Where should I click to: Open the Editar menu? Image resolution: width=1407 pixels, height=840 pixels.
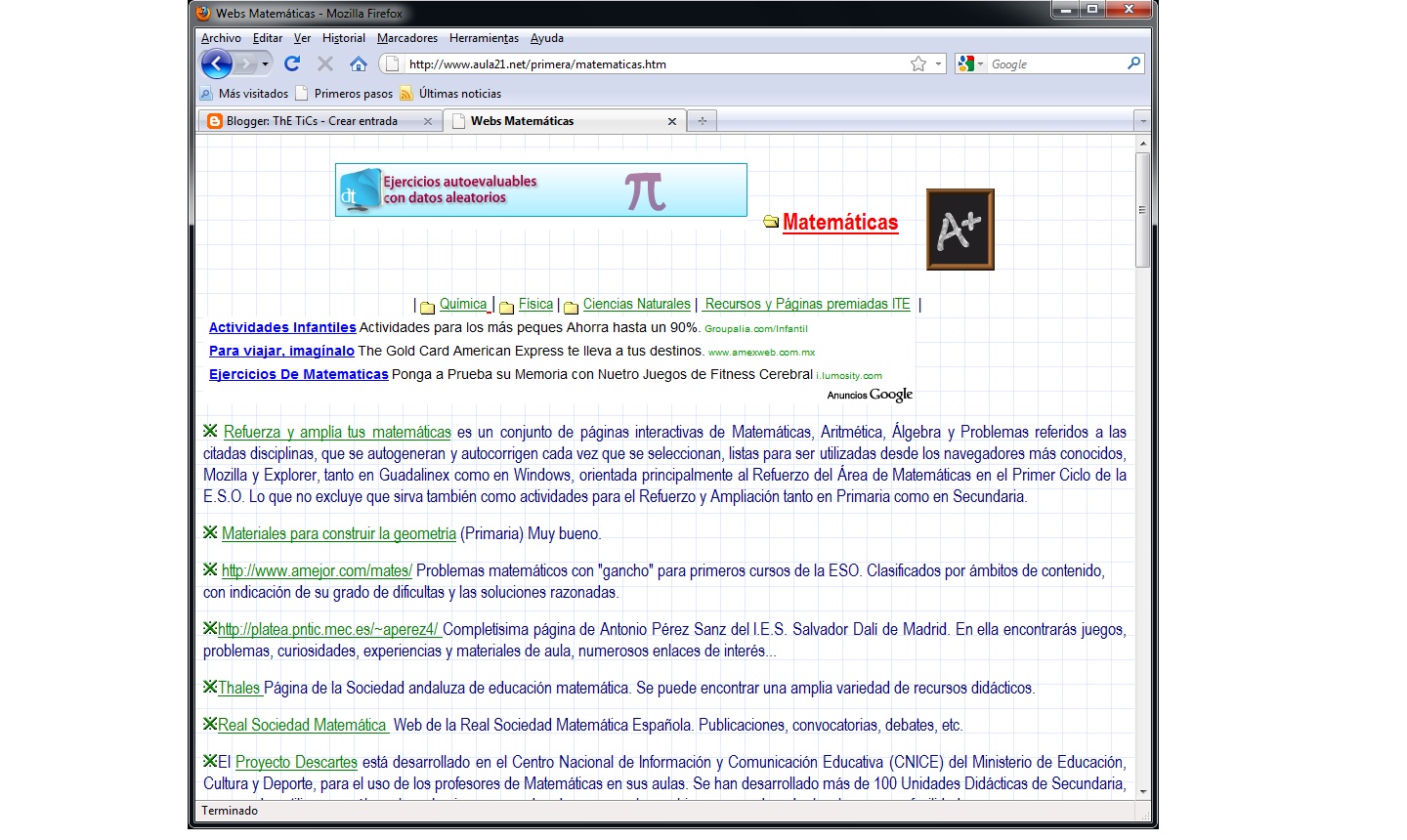268,38
